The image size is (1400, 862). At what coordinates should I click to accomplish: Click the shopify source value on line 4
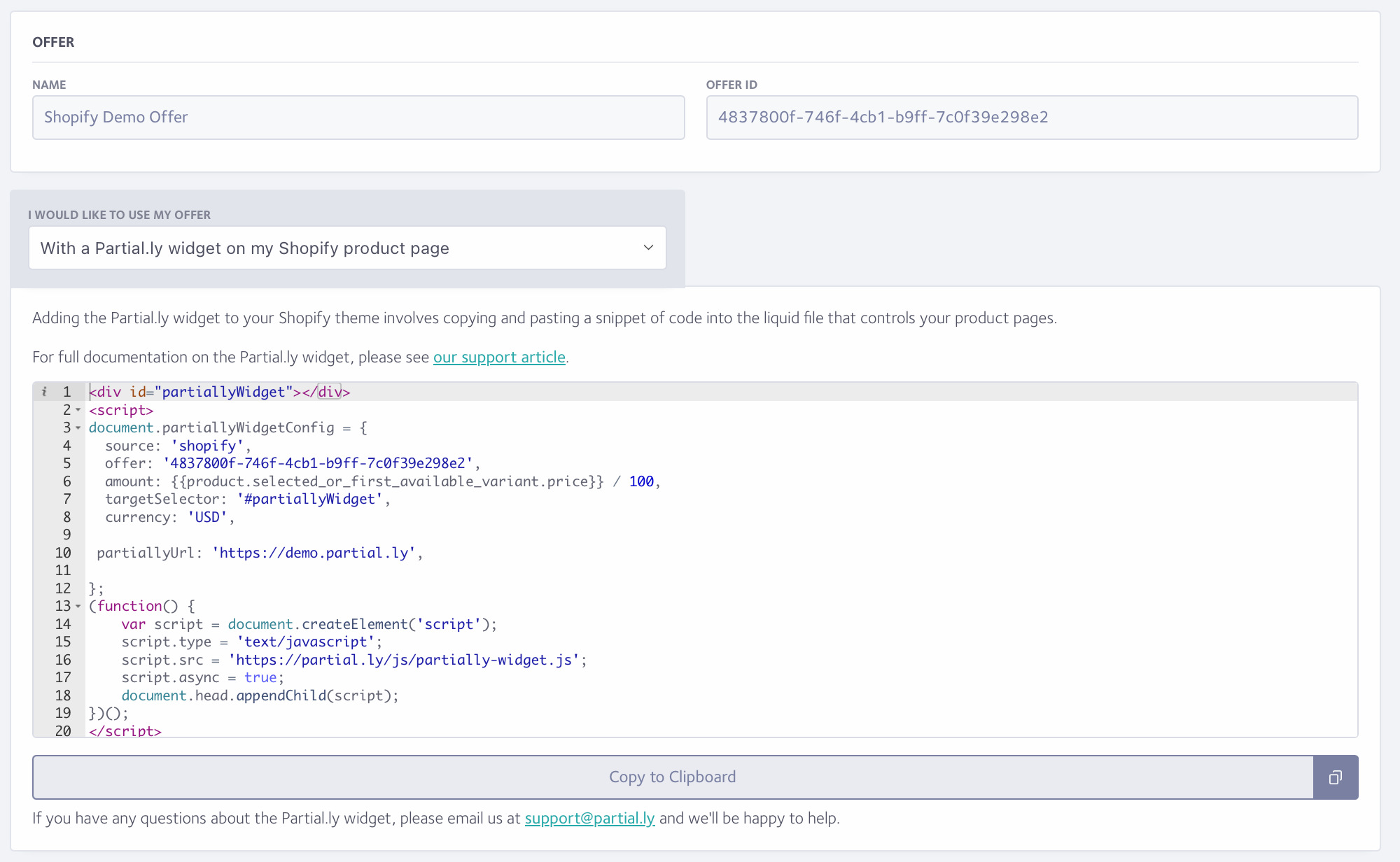pyautogui.click(x=206, y=446)
